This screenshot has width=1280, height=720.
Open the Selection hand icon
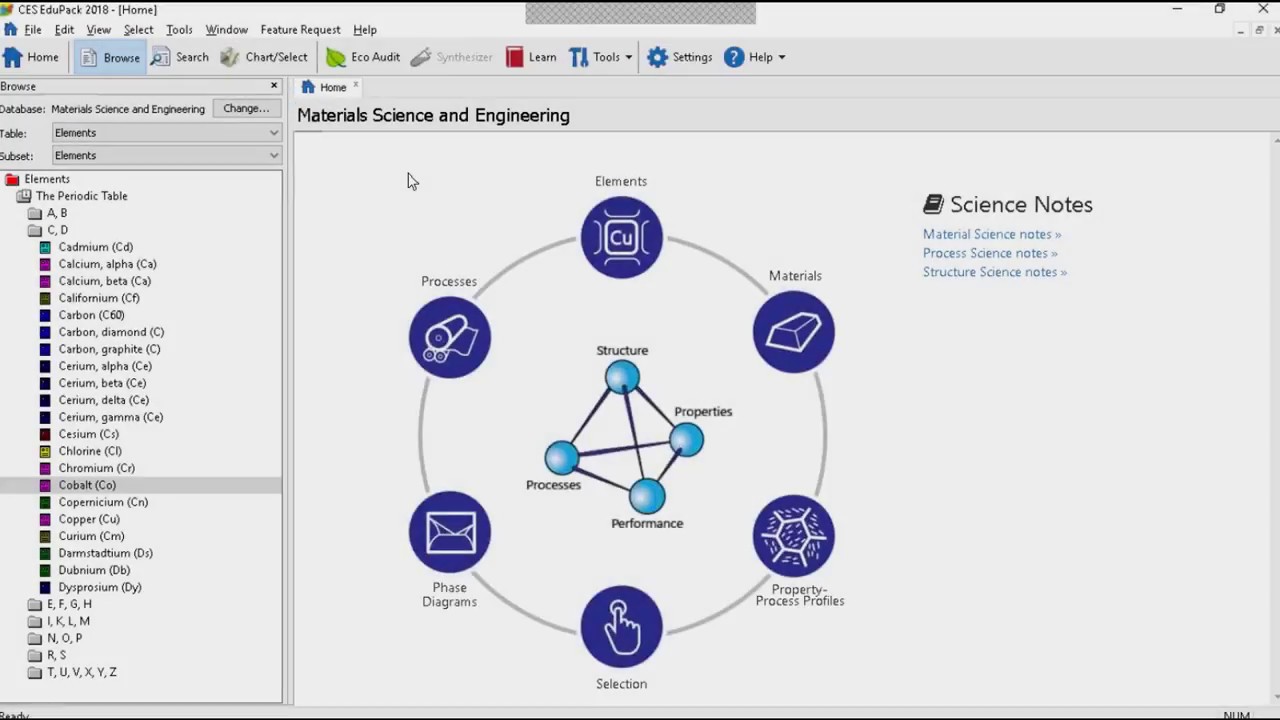pos(621,627)
